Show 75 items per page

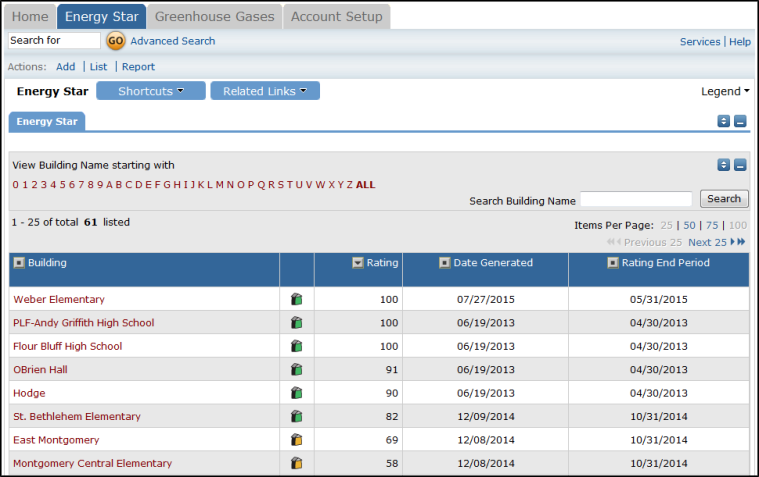coord(712,225)
